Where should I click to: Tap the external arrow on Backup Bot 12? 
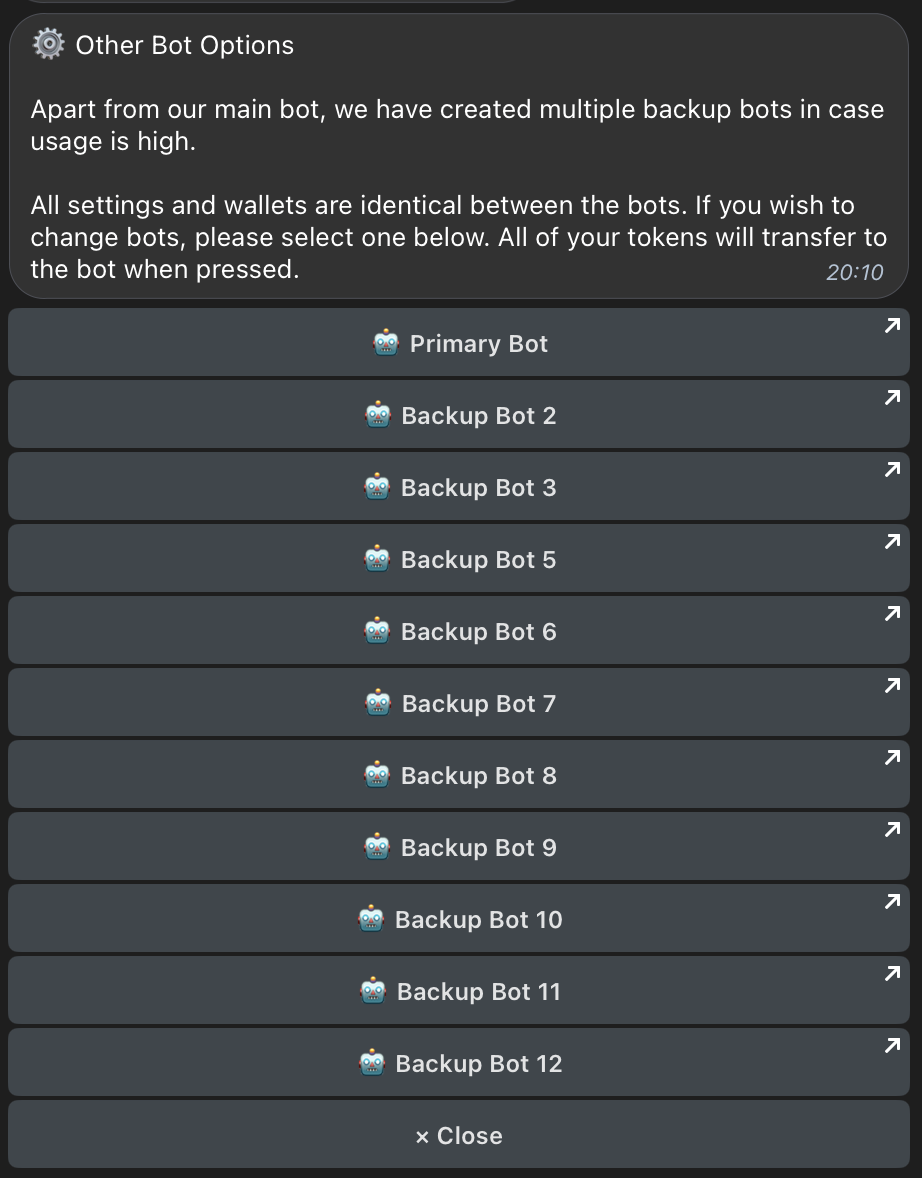point(893,1046)
